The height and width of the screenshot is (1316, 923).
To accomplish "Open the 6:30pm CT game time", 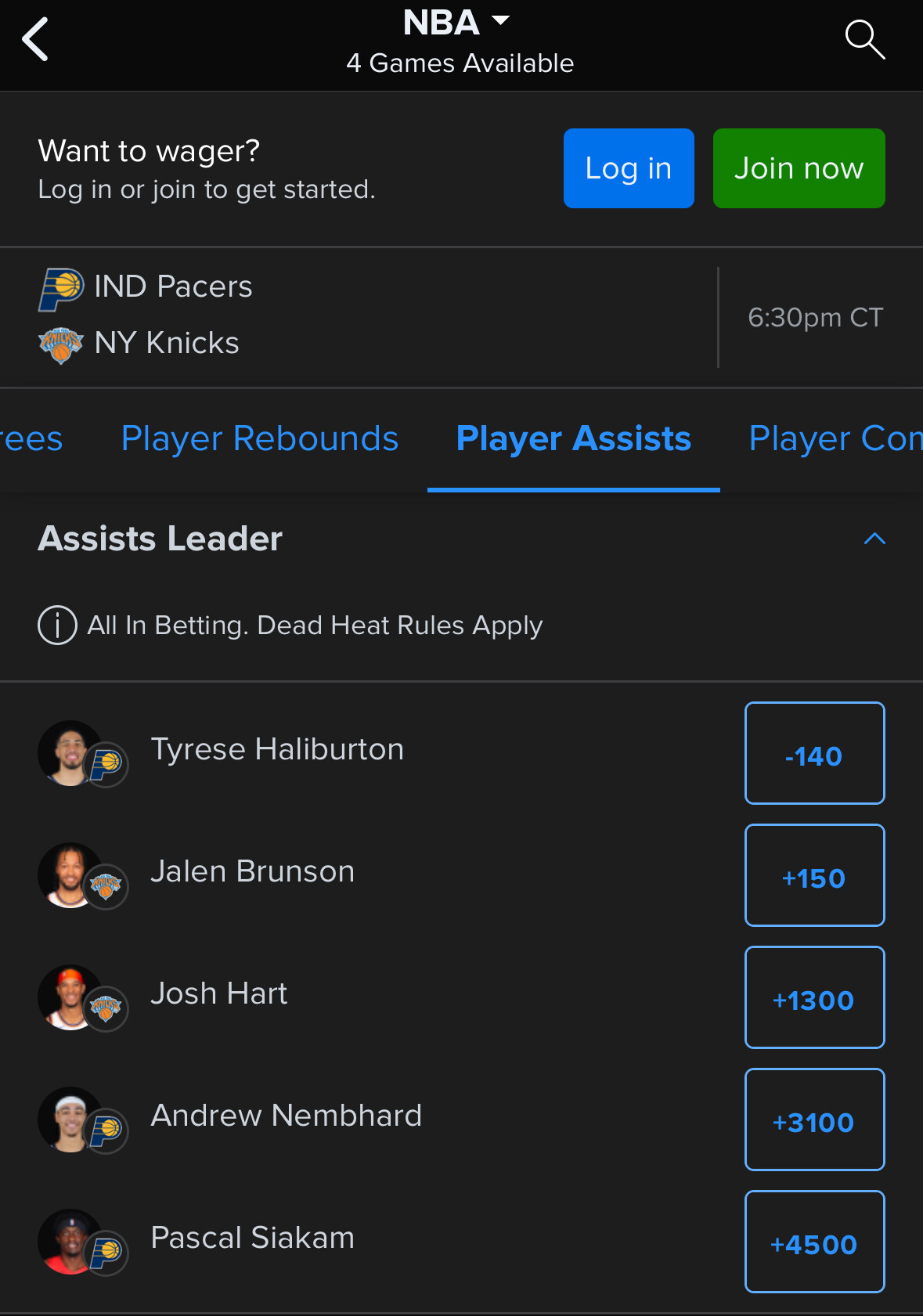I will [815, 317].
